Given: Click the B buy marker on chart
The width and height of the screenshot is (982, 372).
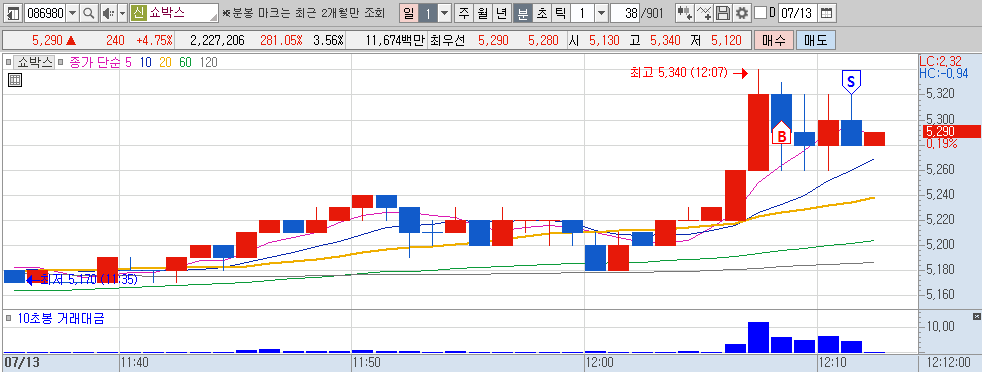Looking at the screenshot, I should click(x=781, y=133).
